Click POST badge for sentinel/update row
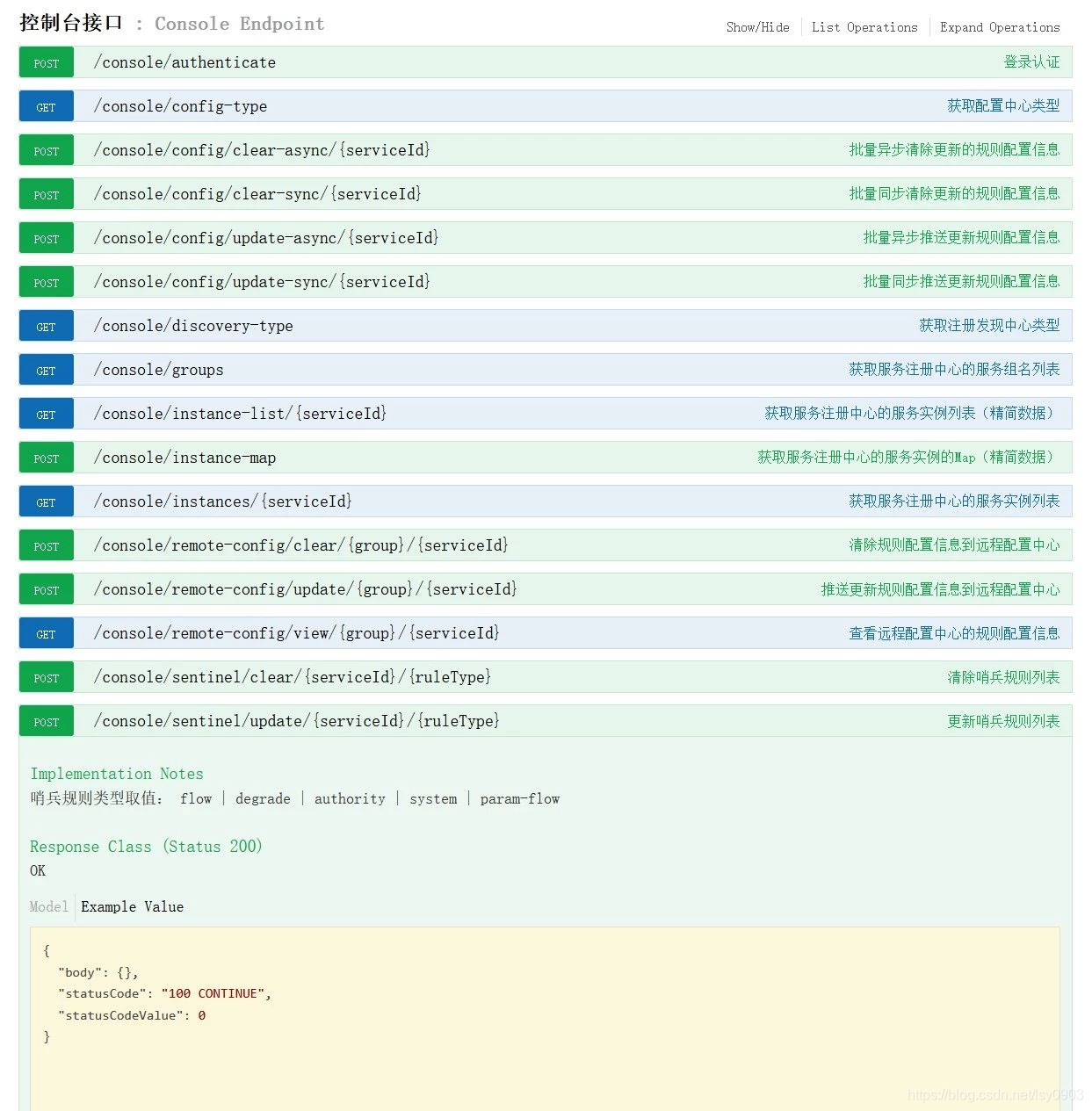Viewport: 1092px width, 1111px height. coord(46,722)
